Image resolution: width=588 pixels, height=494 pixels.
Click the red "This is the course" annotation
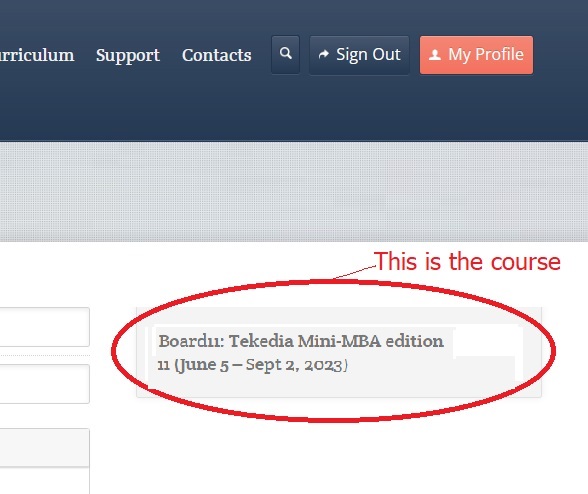tap(467, 261)
